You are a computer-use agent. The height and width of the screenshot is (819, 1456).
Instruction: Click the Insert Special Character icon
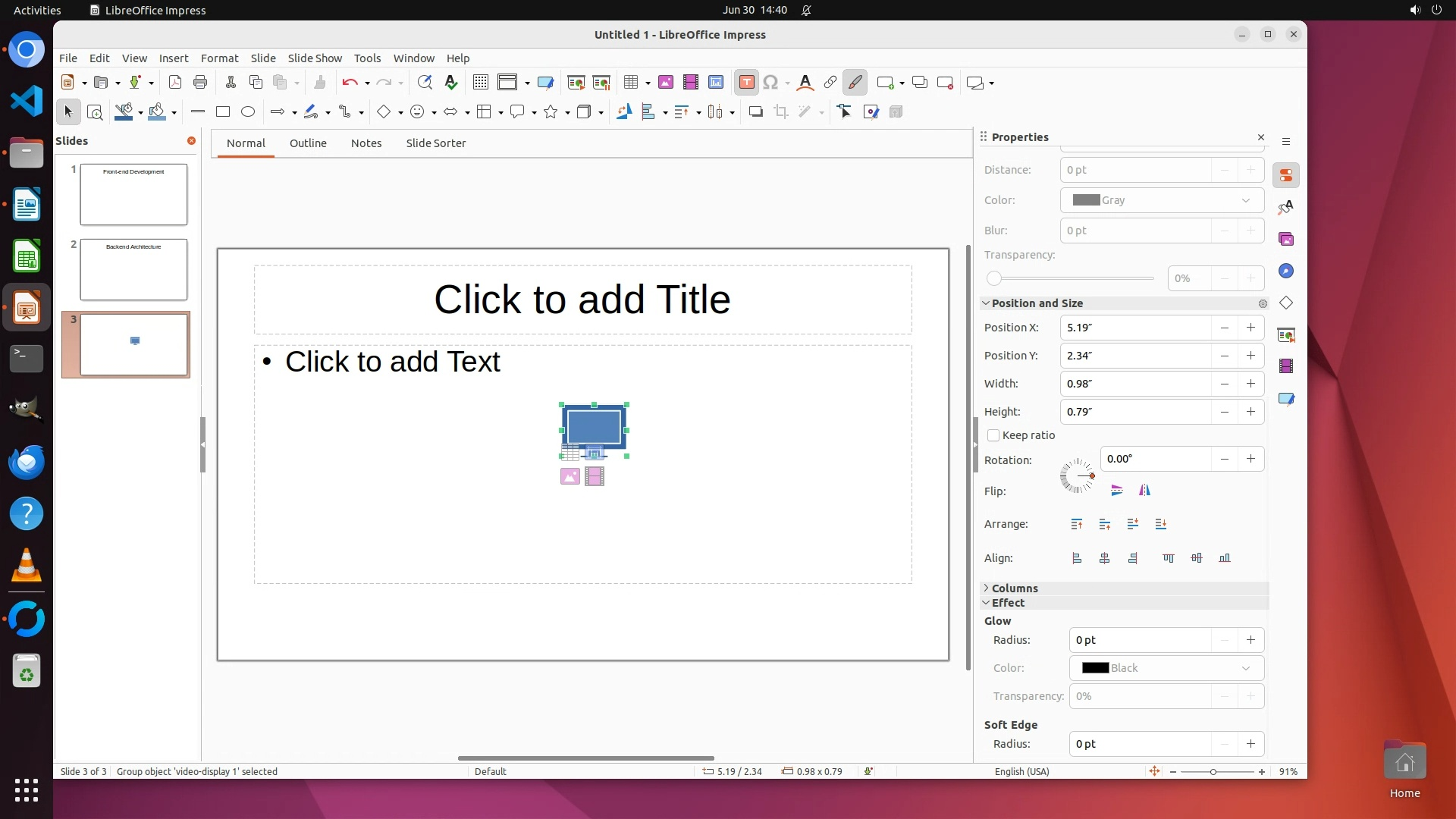click(x=770, y=83)
